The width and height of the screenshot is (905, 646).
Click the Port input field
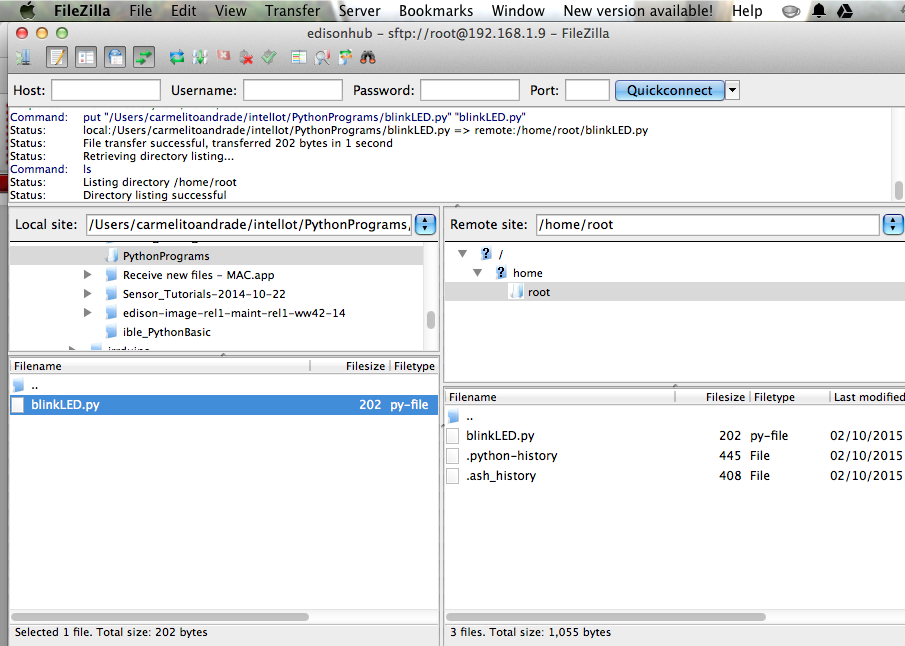pos(587,90)
